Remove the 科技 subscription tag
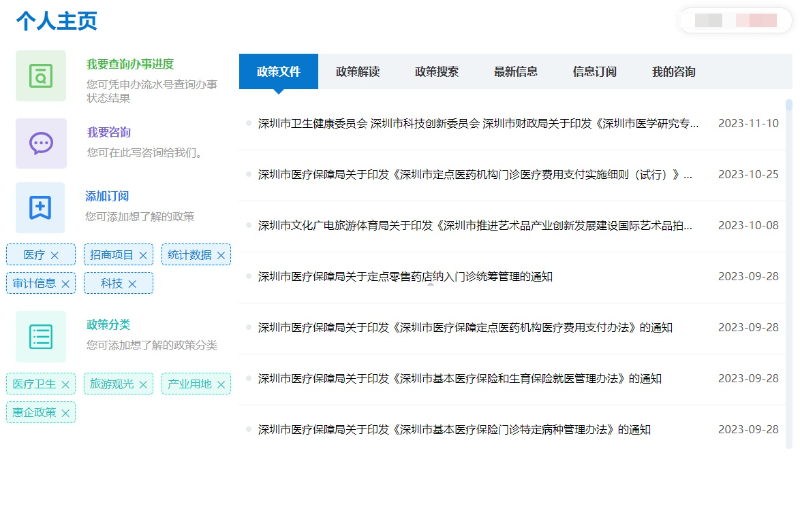The width and height of the screenshot is (800, 521). click(x=132, y=284)
